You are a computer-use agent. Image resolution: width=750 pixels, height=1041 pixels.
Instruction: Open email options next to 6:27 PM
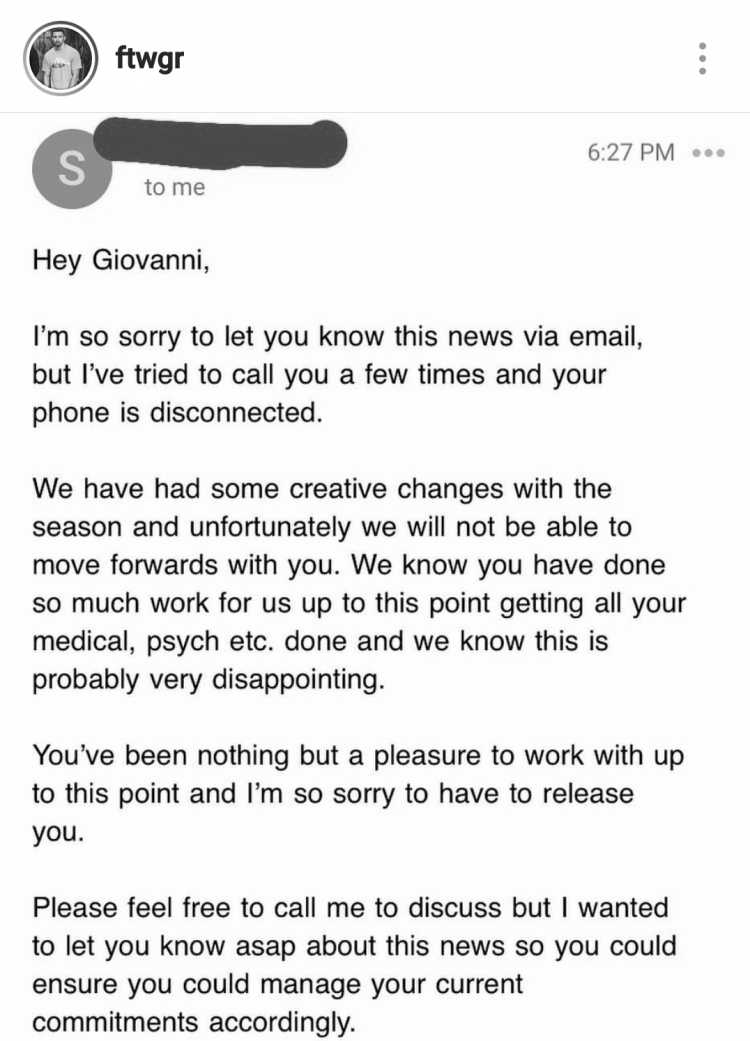(709, 153)
